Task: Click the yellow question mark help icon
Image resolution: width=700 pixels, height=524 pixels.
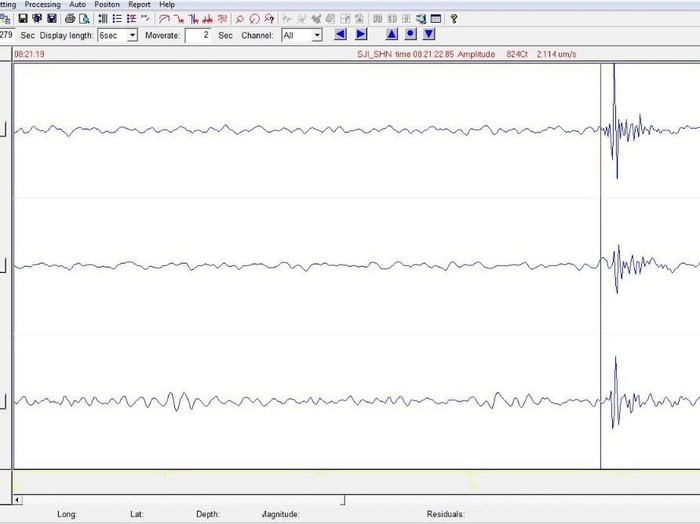Action: pyautogui.click(x=454, y=19)
